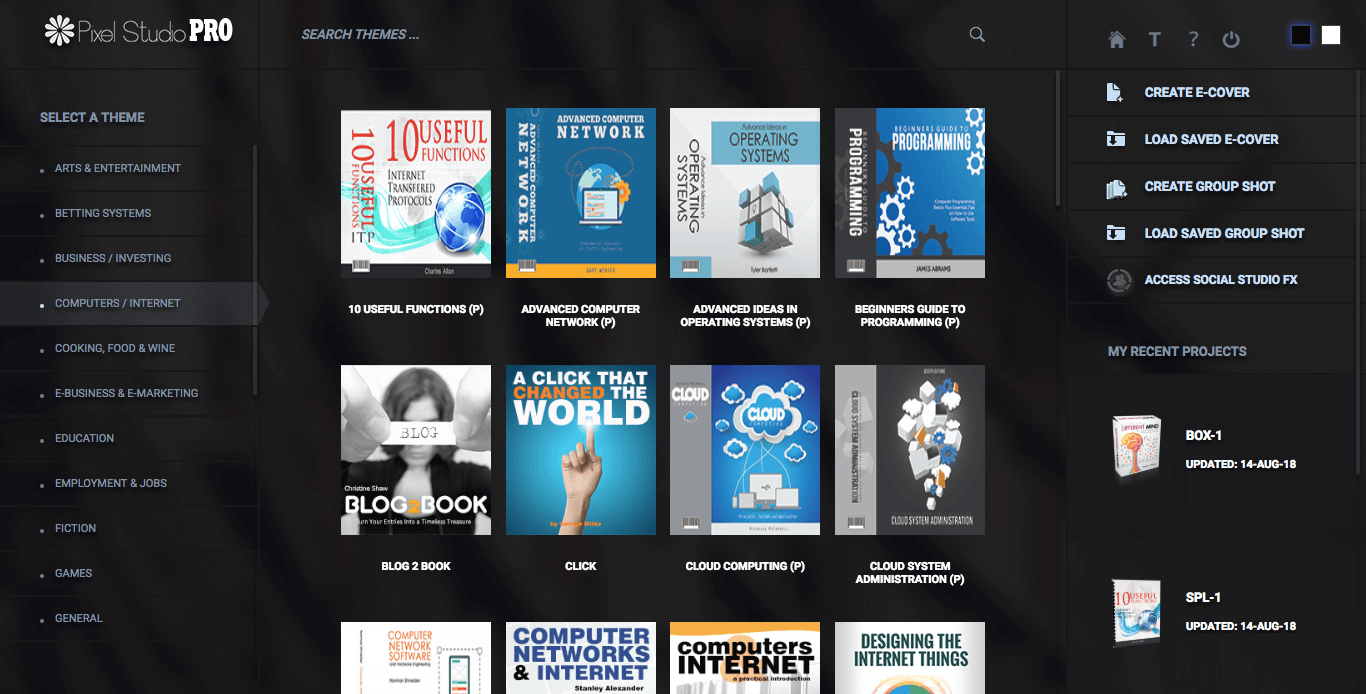This screenshot has height=694, width=1366.
Task: Select the E-Business & E-Marketing theme
Action: point(128,393)
